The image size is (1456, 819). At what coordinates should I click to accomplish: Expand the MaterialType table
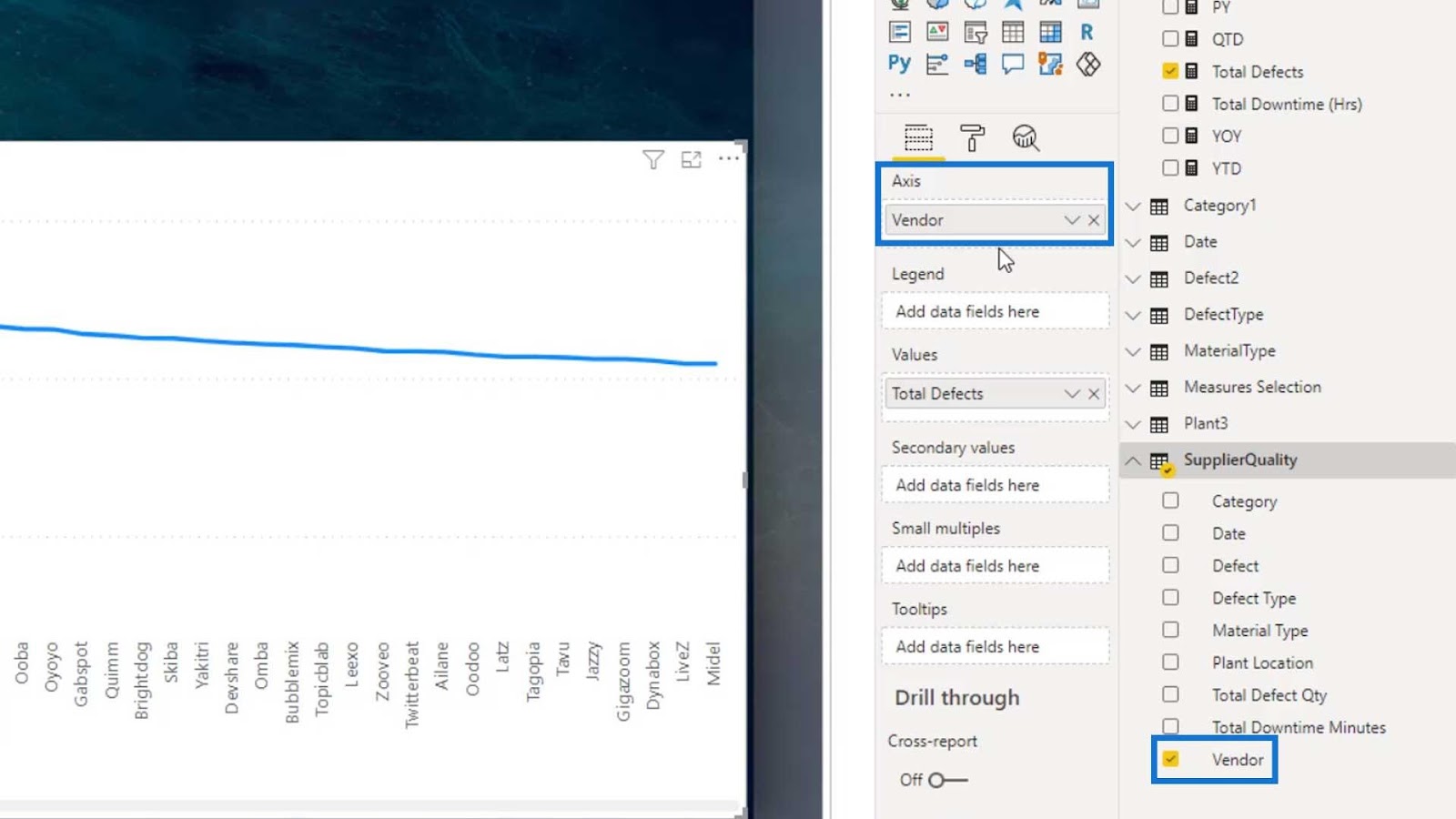pos(1133,352)
